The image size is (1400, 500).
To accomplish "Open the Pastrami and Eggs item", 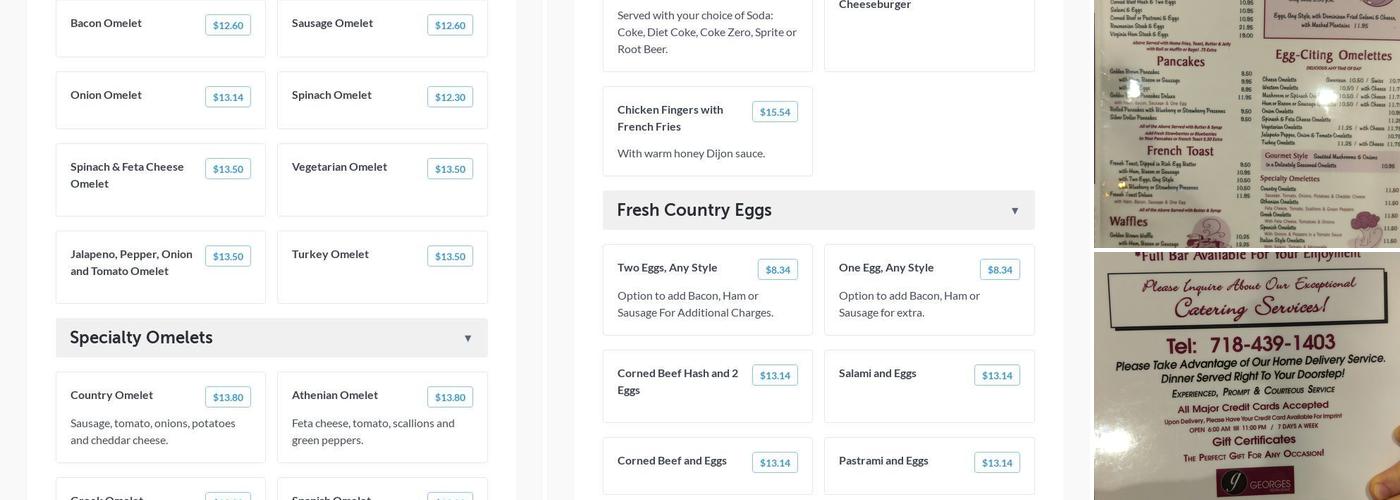I will tap(883, 461).
